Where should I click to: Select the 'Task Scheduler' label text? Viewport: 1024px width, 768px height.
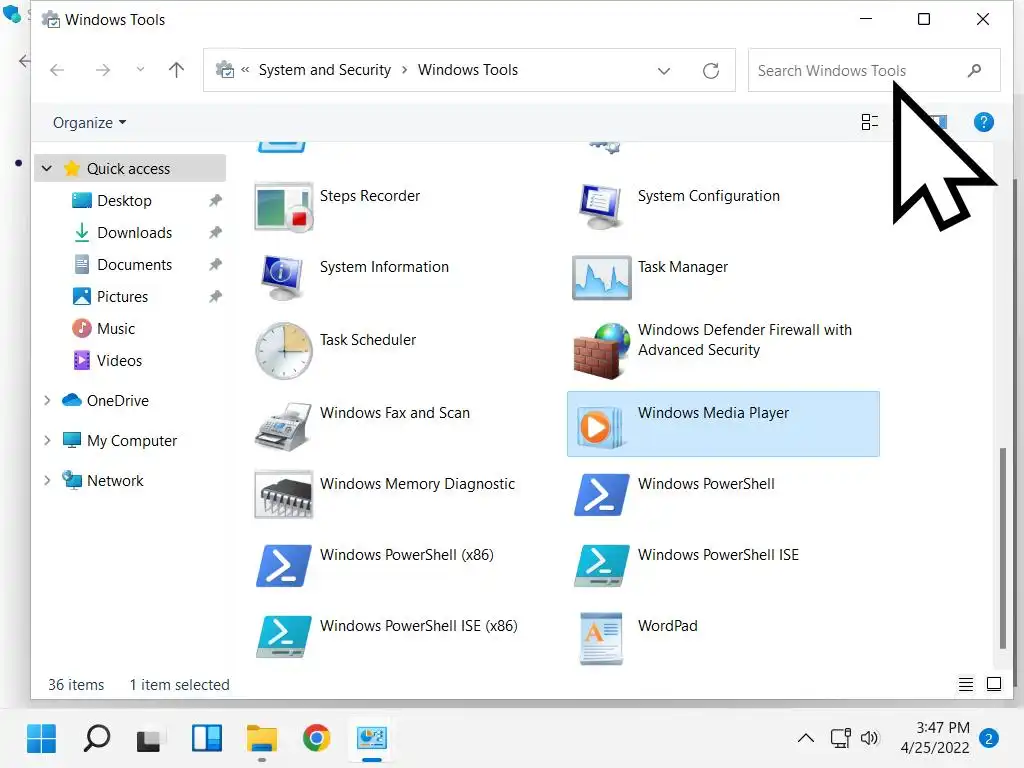click(x=368, y=340)
